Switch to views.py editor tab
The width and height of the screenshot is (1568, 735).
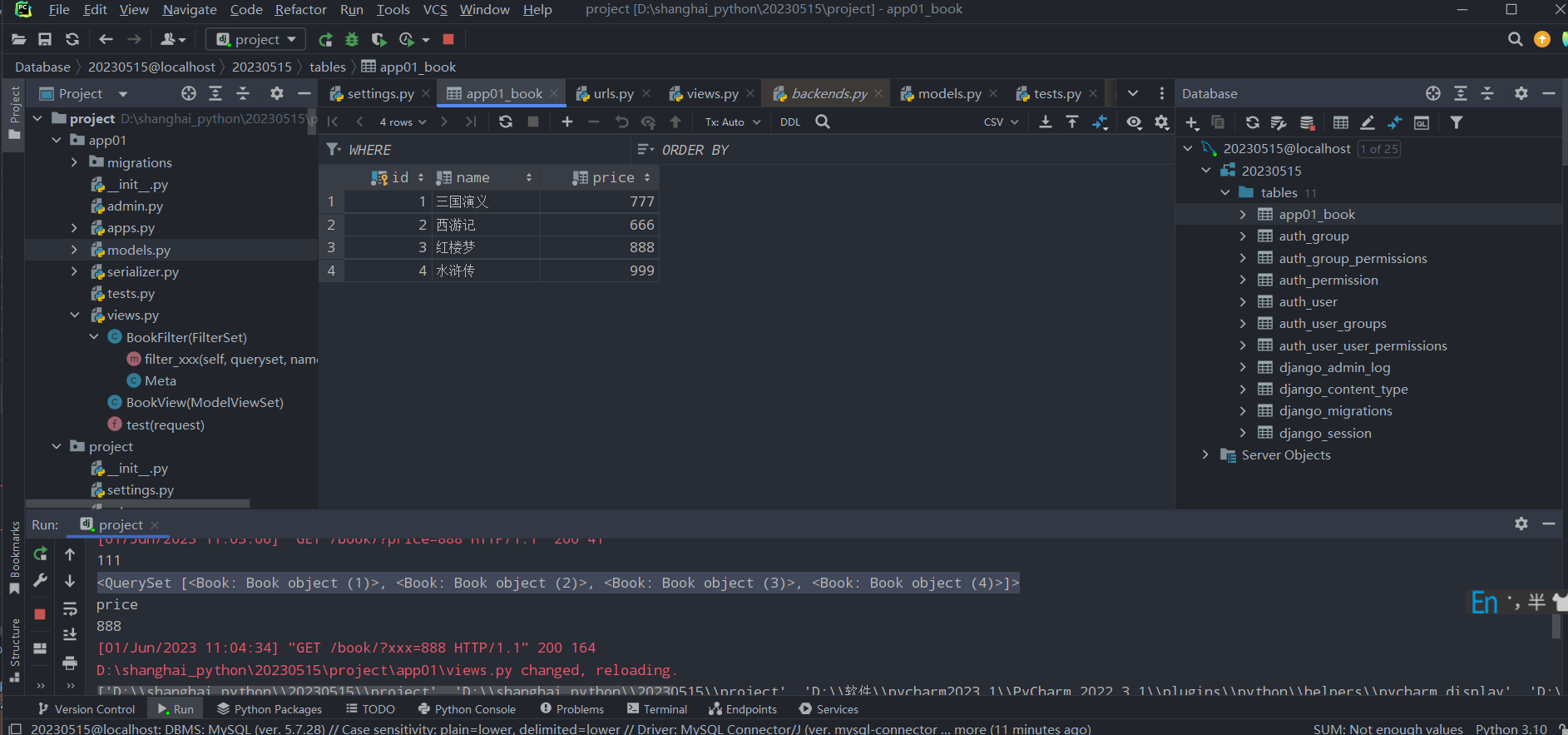712,93
